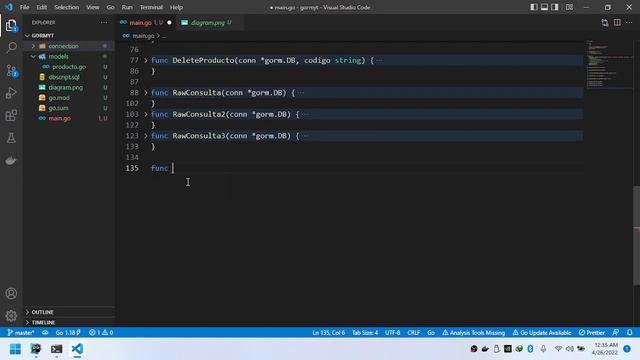Open errors and warnings count
The image size is (640, 360).
101,333
